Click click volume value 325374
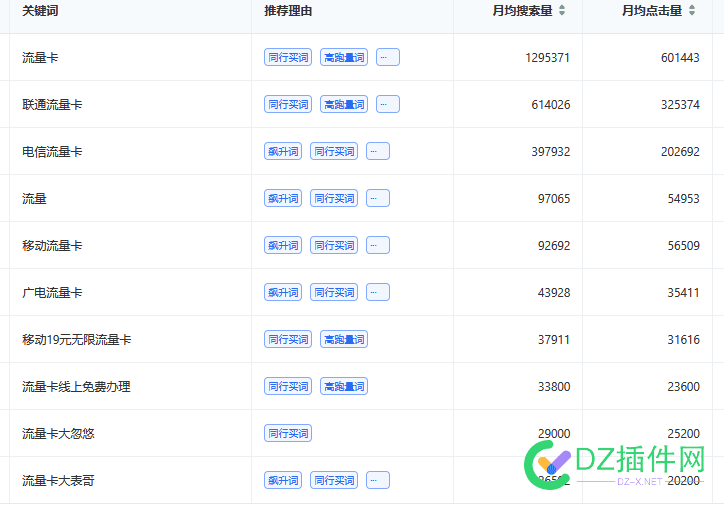724x505 pixels. point(680,105)
